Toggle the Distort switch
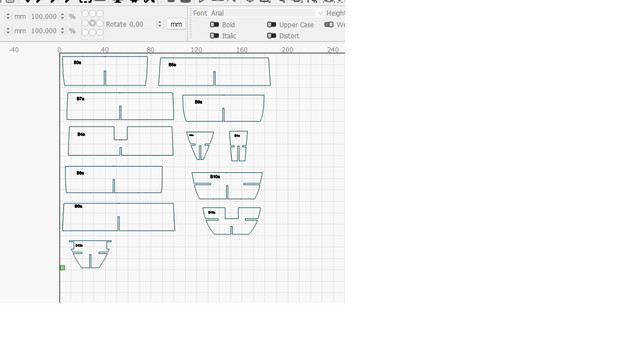The width and height of the screenshot is (640, 360). [271, 36]
